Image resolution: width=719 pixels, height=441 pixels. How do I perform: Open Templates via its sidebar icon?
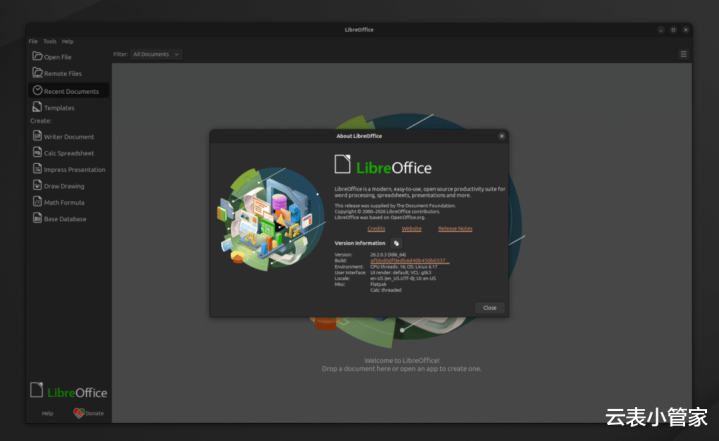(x=37, y=107)
